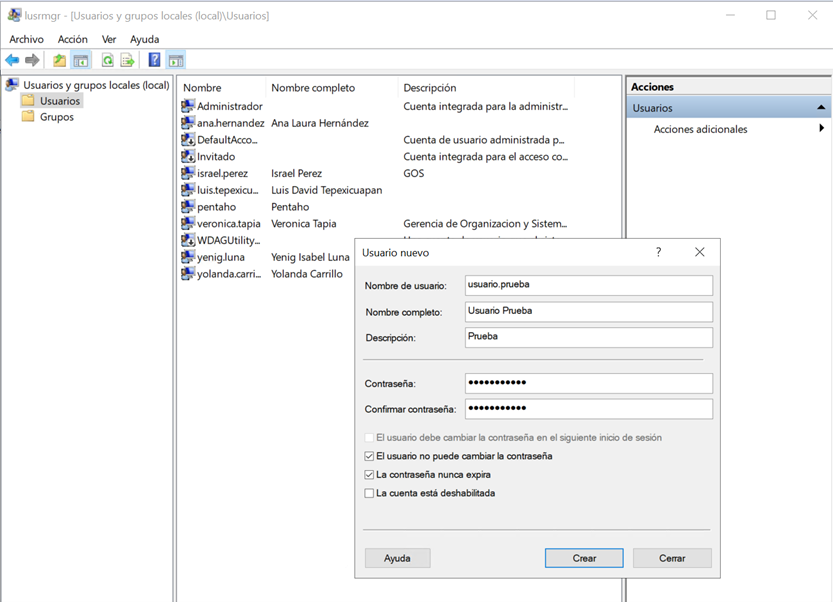Click the 'Nombre completo' text field

click(588, 311)
